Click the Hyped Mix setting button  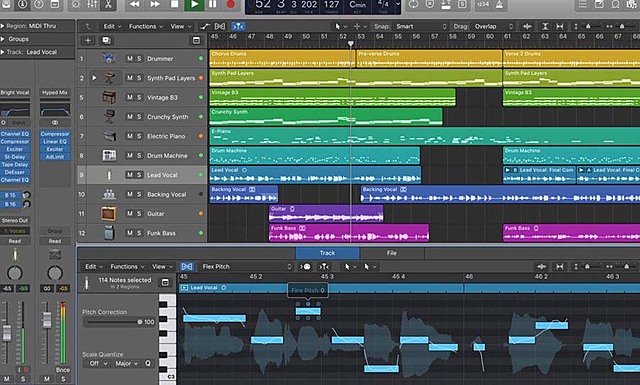tap(55, 93)
